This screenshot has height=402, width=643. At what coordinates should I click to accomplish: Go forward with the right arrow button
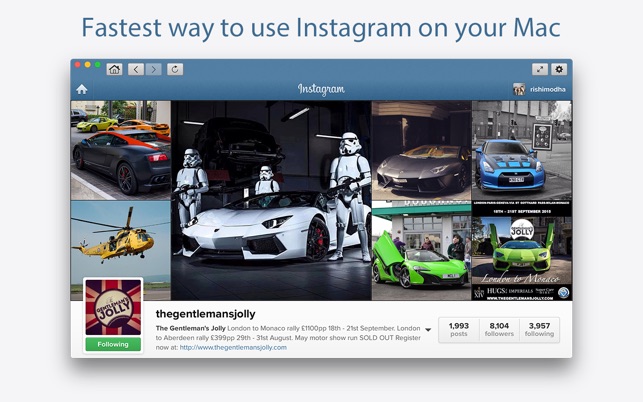(153, 69)
